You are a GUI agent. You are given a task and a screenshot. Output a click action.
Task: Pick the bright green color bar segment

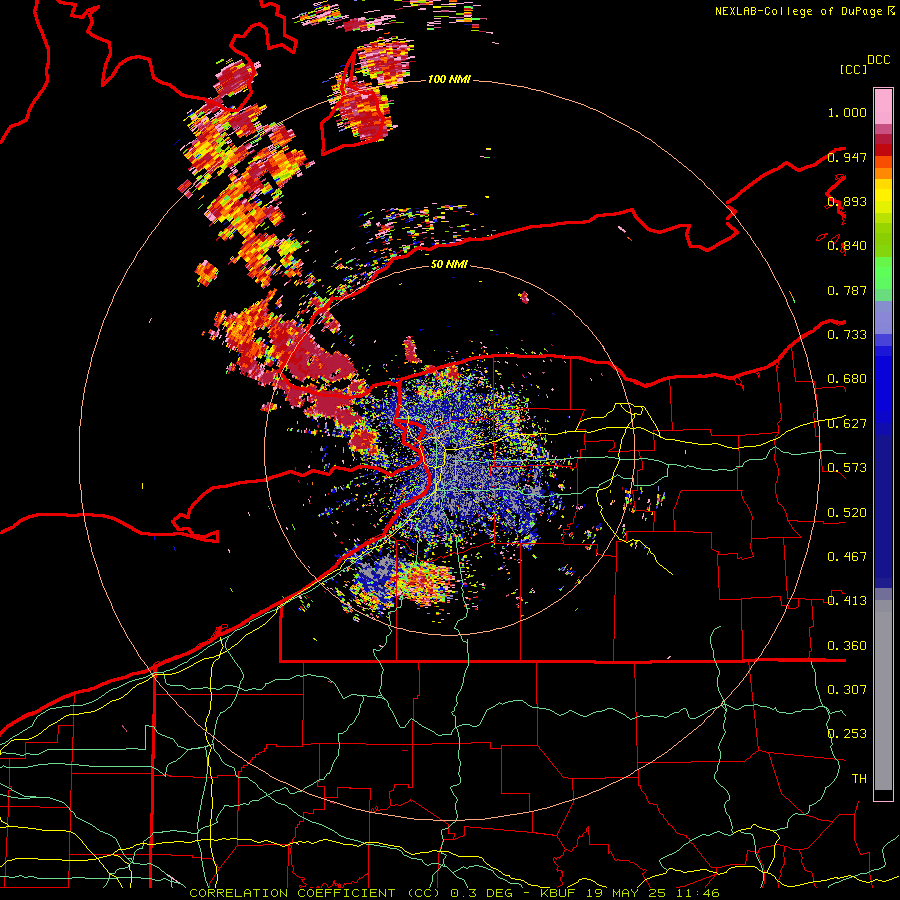(883, 273)
